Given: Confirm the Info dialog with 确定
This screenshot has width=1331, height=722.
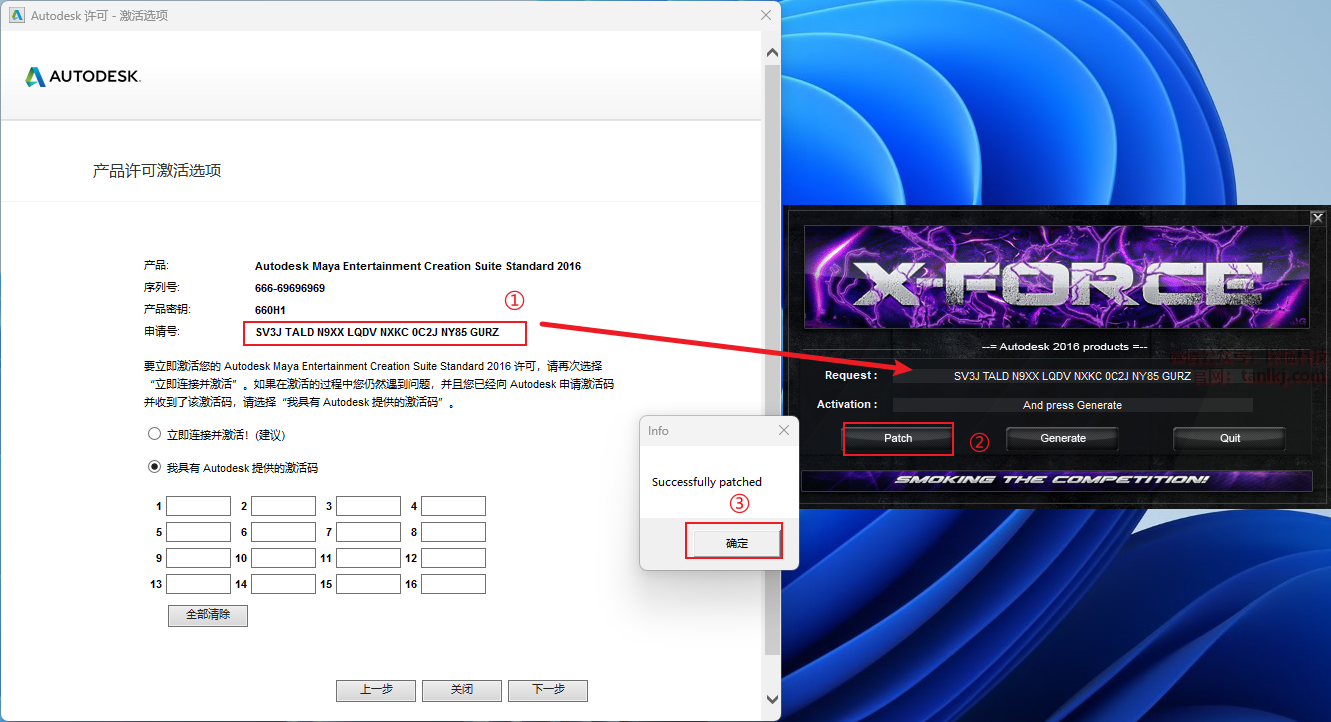Looking at the screenshot, I should pos(736,543).
